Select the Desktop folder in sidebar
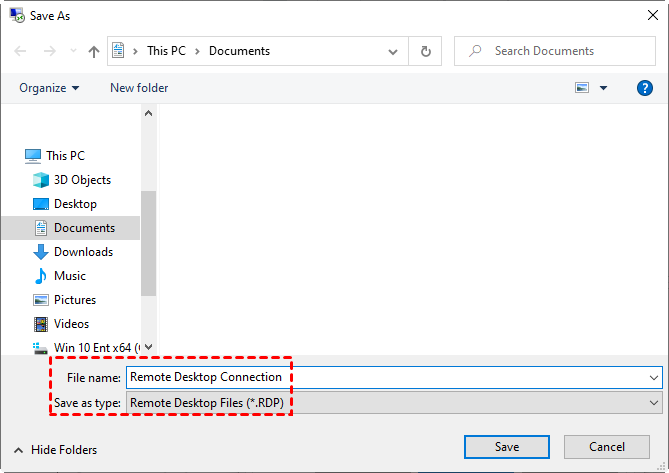This screenshot has height=473, width=669. click(x=75, y=204)
